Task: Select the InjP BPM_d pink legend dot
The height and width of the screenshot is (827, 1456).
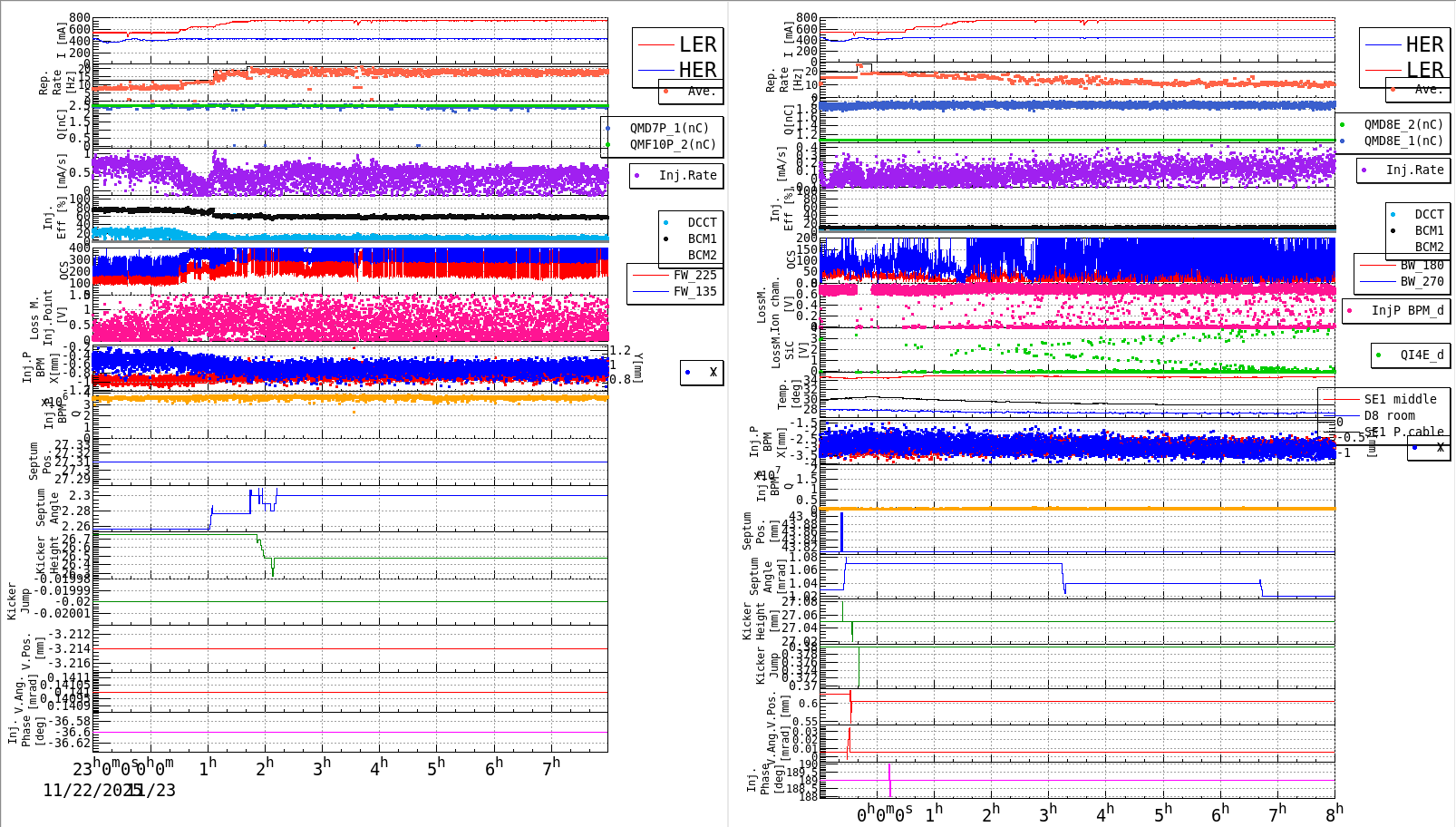Action: [1350, 311]
